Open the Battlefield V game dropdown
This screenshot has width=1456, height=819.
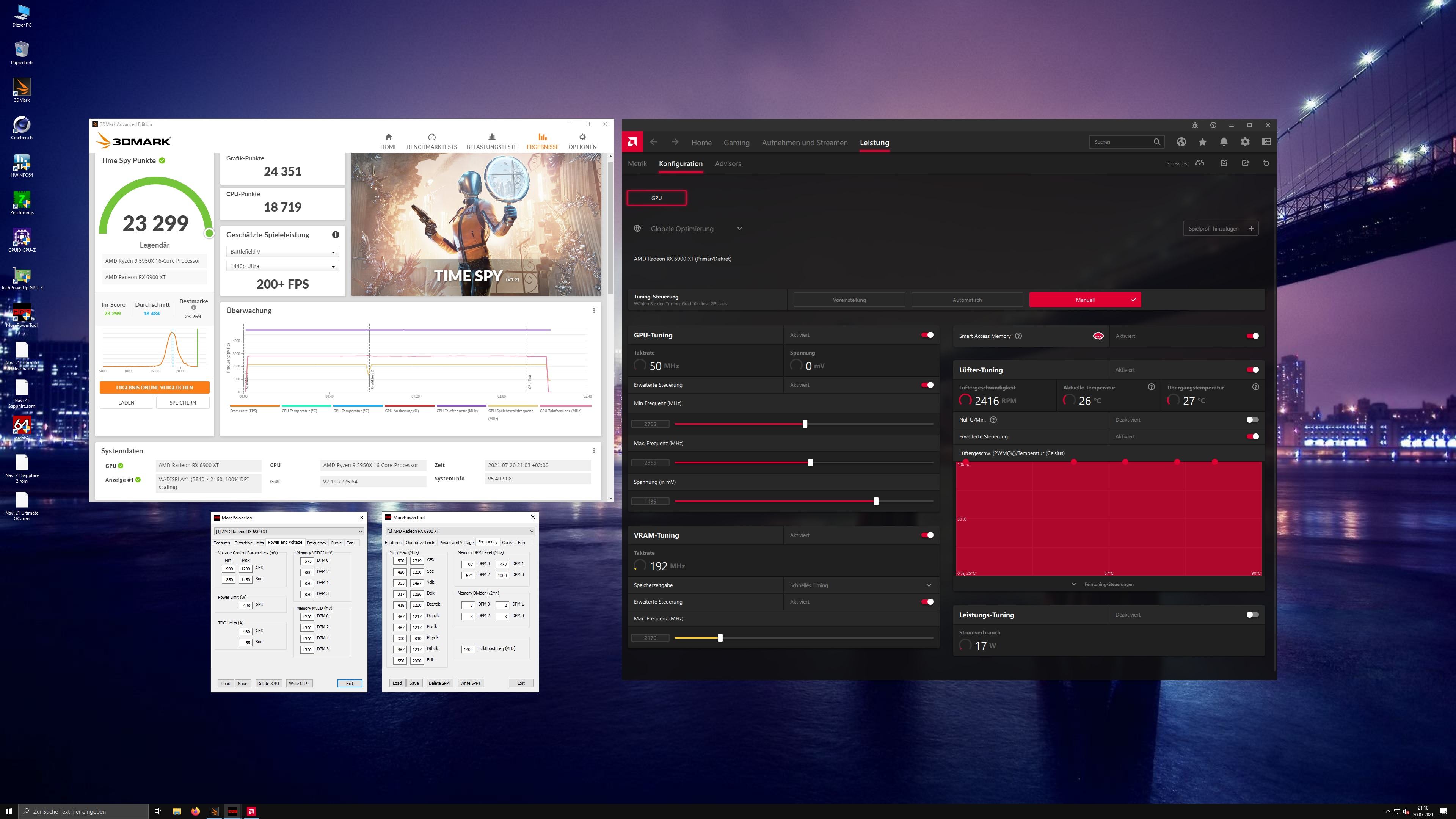pos(282,251)
